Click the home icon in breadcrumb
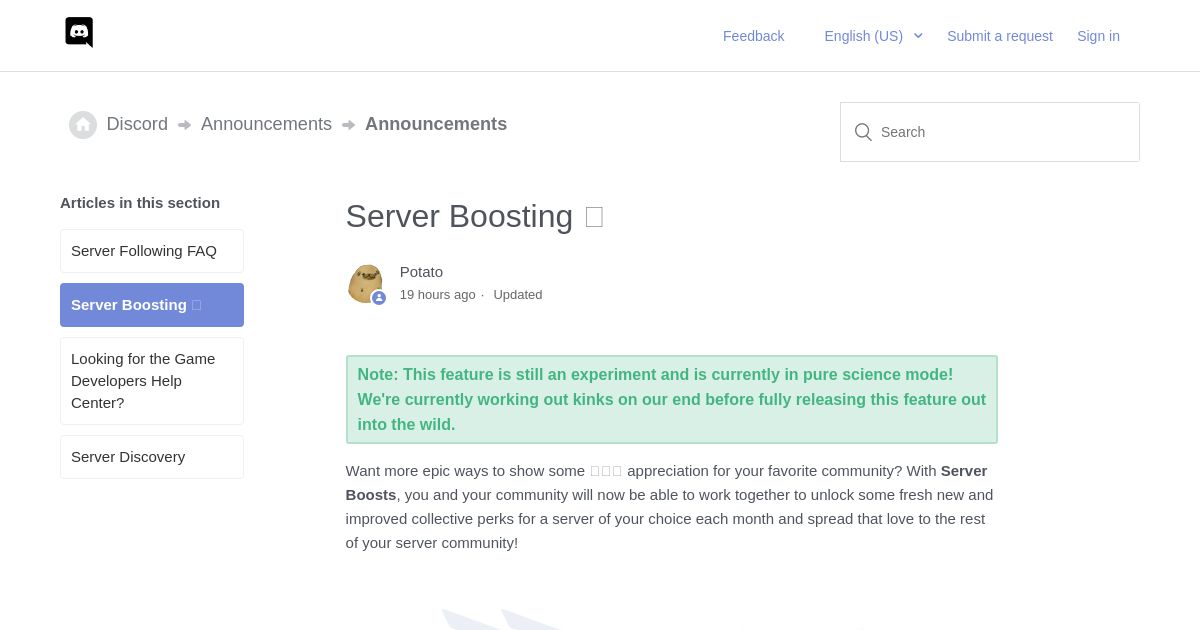Viewport: 1200px width, 630px height. [83, 125]
